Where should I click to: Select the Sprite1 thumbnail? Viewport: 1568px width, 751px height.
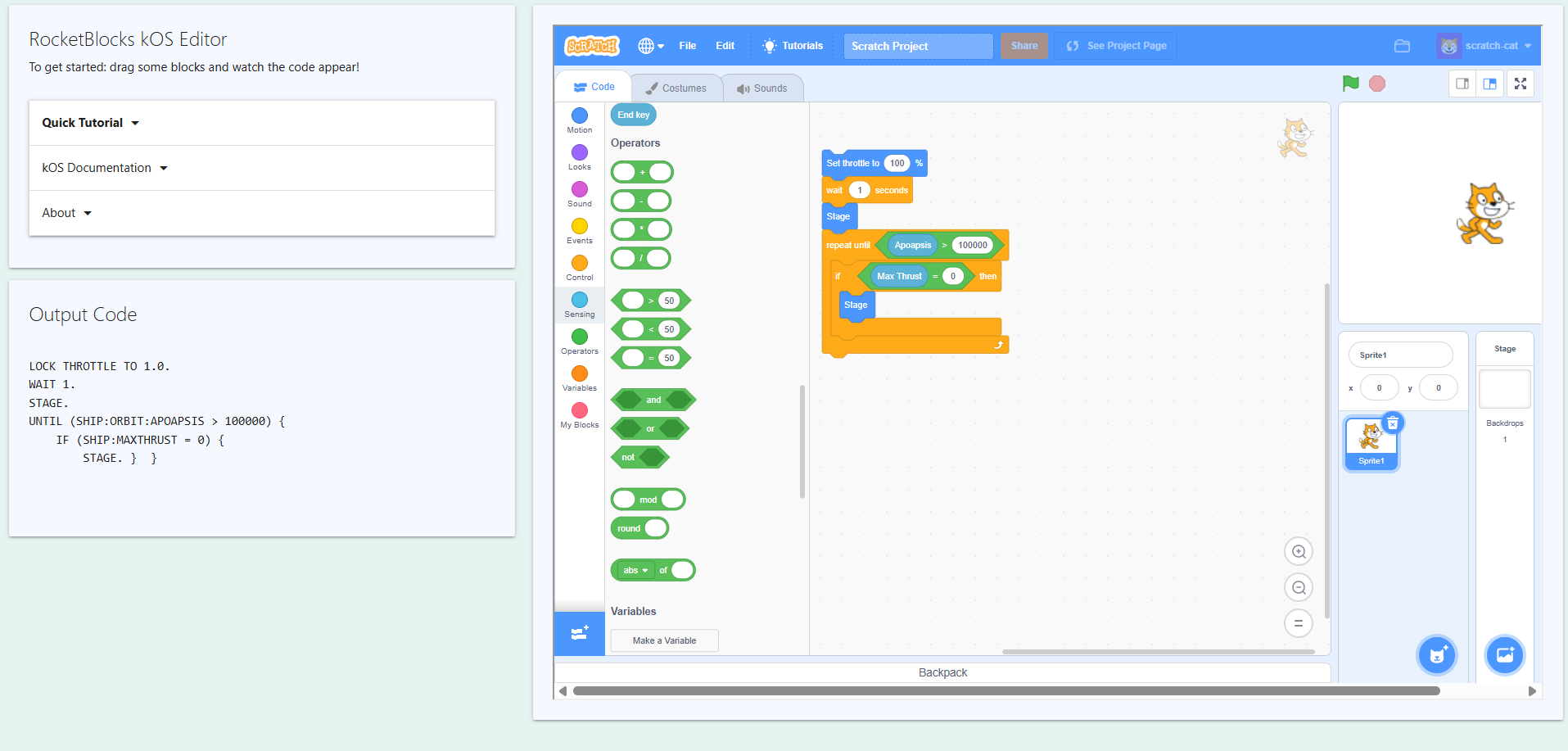[1371, 443]
